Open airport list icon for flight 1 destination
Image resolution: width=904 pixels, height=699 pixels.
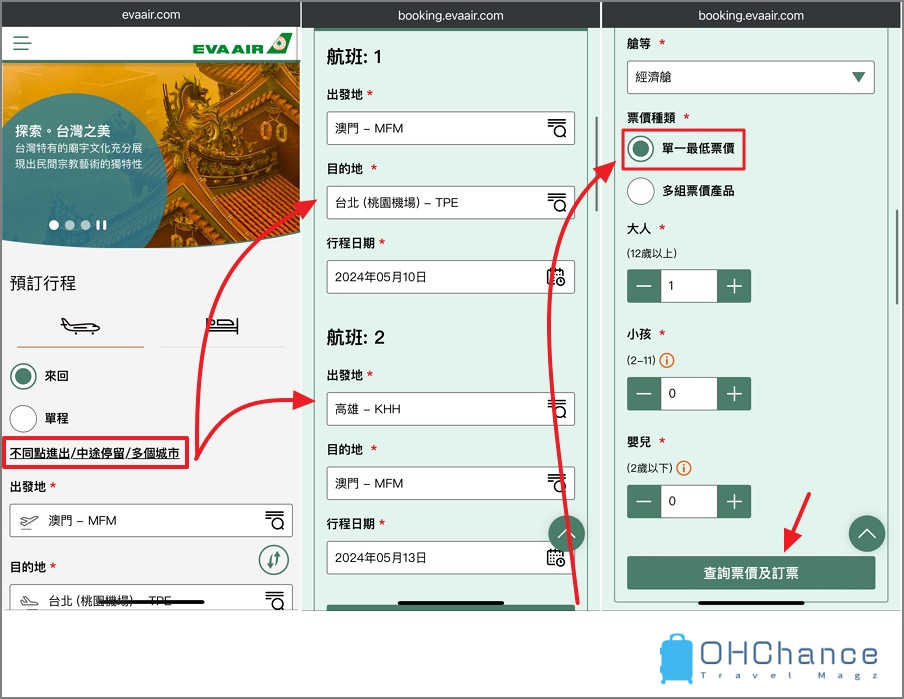(x=557, y=202)
